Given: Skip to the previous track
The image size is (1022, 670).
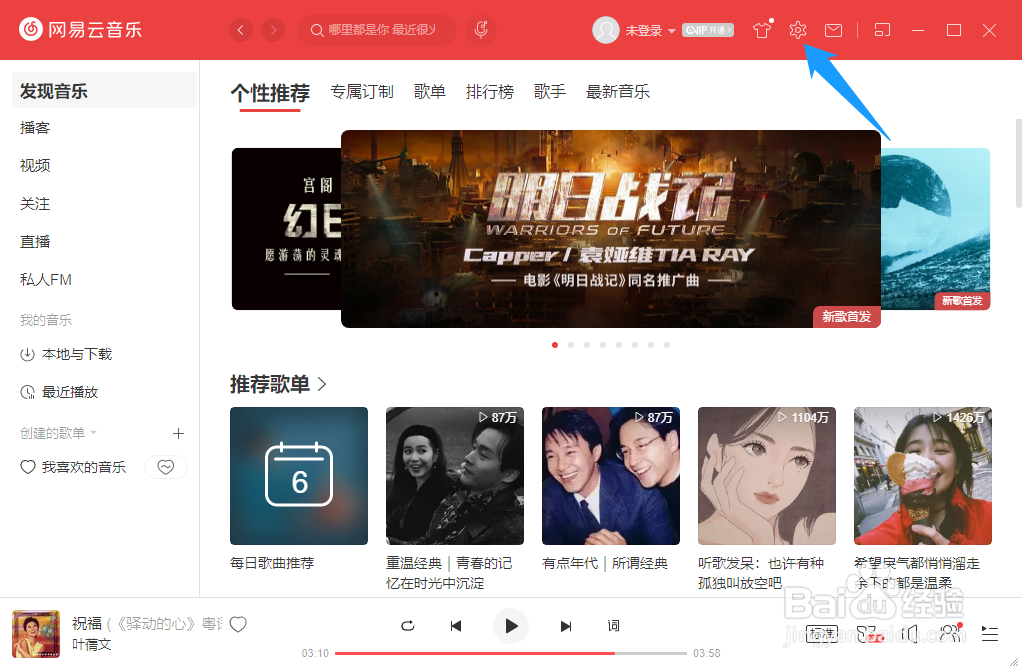Looking at the screenshot, I should (456, 626).
